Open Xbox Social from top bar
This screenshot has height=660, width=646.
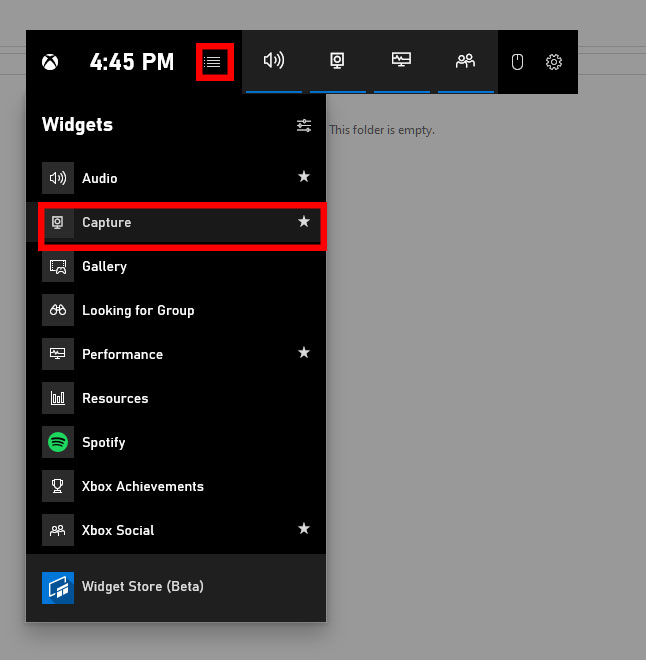(x=465, y=61)
